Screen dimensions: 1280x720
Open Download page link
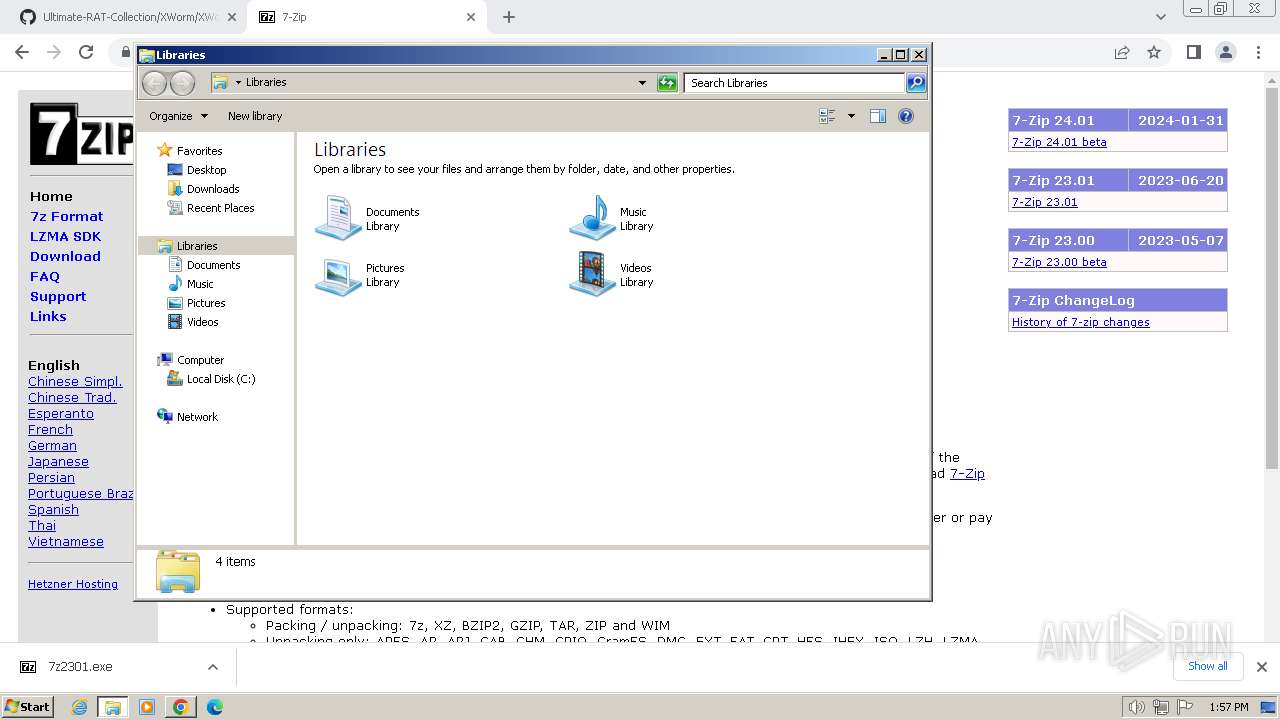[65, 256]
